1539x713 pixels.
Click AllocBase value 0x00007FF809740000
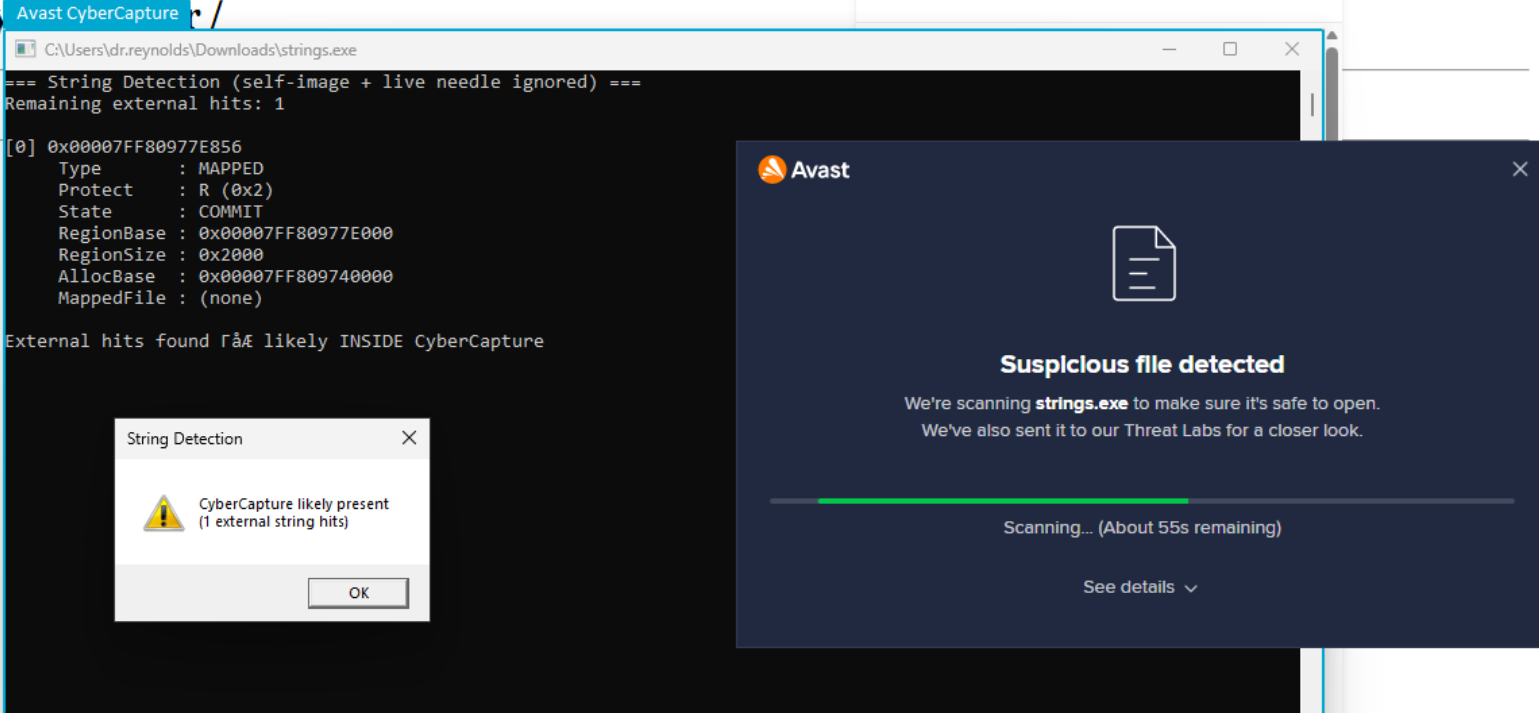pyautogui.click(x=296, y=276)
